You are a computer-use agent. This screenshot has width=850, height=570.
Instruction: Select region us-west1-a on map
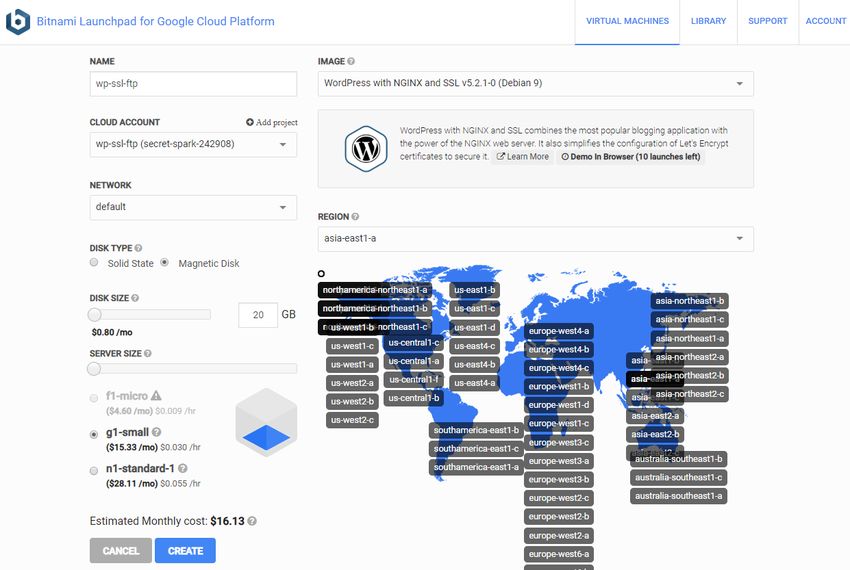pos(352,364)
